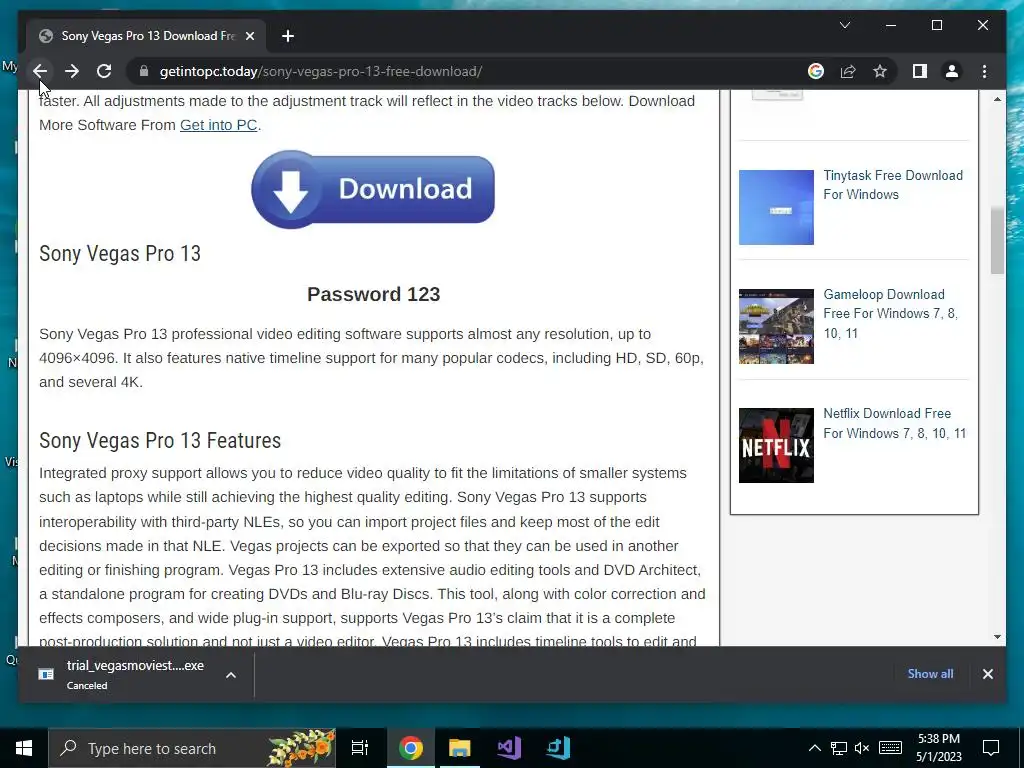Follow the Get into PC link
This screenshot has width=1024, height=768.
click(x=218, y=125)
